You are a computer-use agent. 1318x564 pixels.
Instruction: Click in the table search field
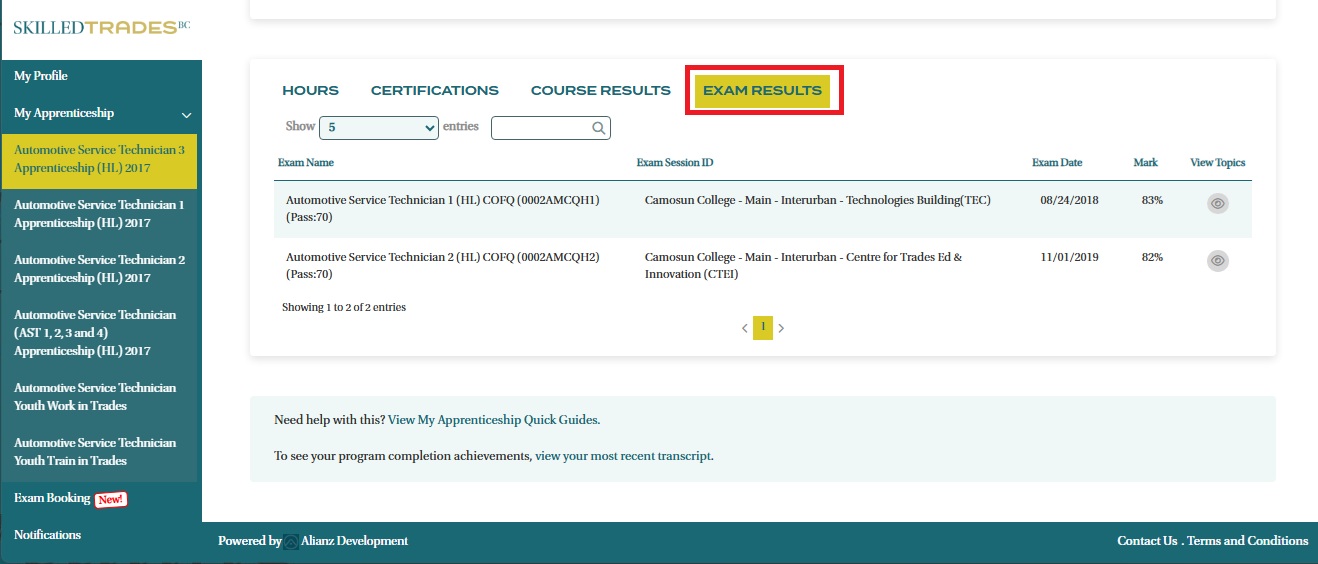click(x=541, y=128)
